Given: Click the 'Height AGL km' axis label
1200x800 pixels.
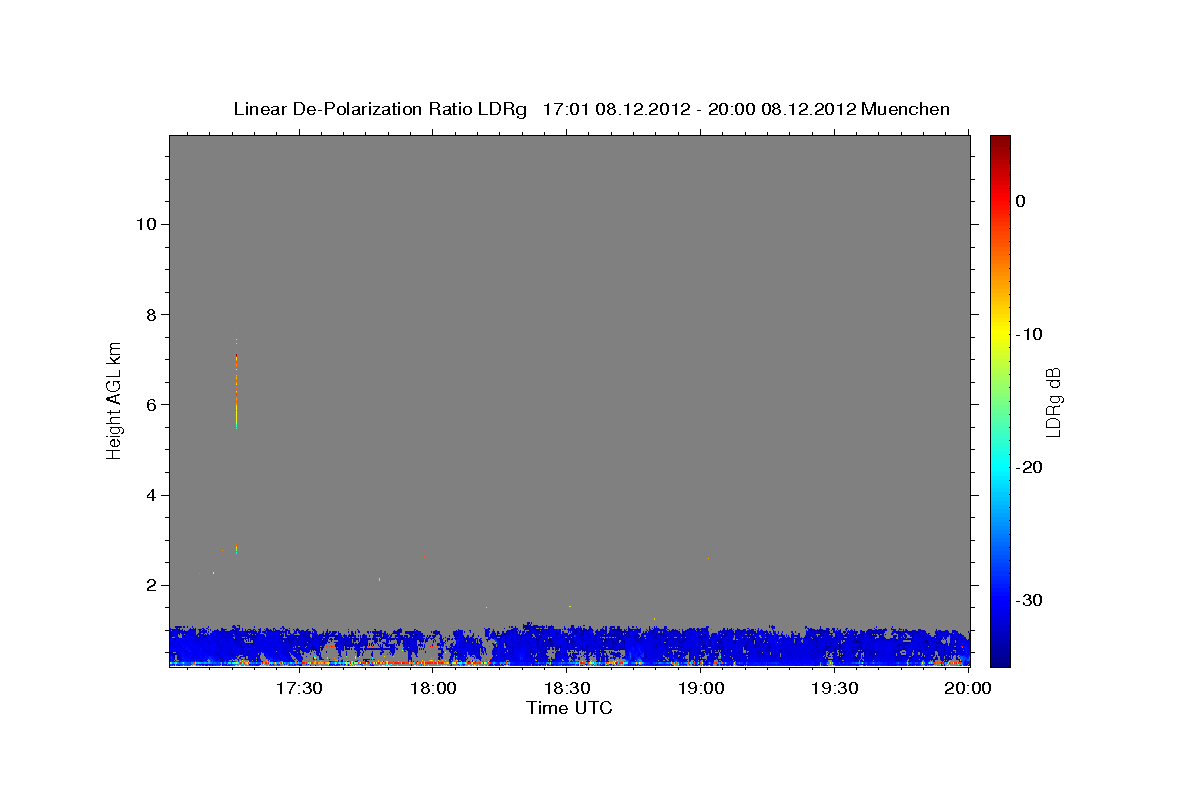Looking at the screenshot, I should click(115, 399).
